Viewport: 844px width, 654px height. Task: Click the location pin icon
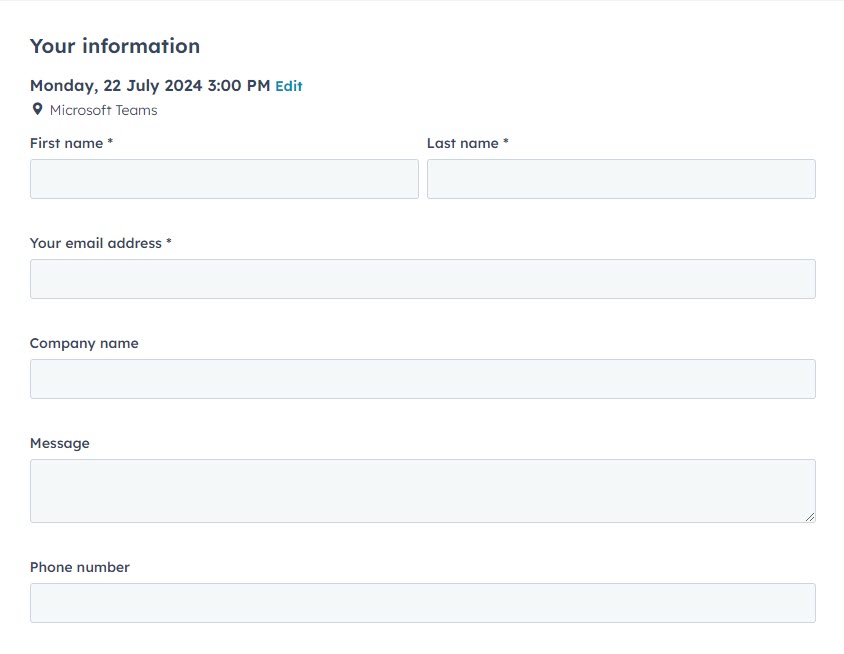[x=37, y=109]
